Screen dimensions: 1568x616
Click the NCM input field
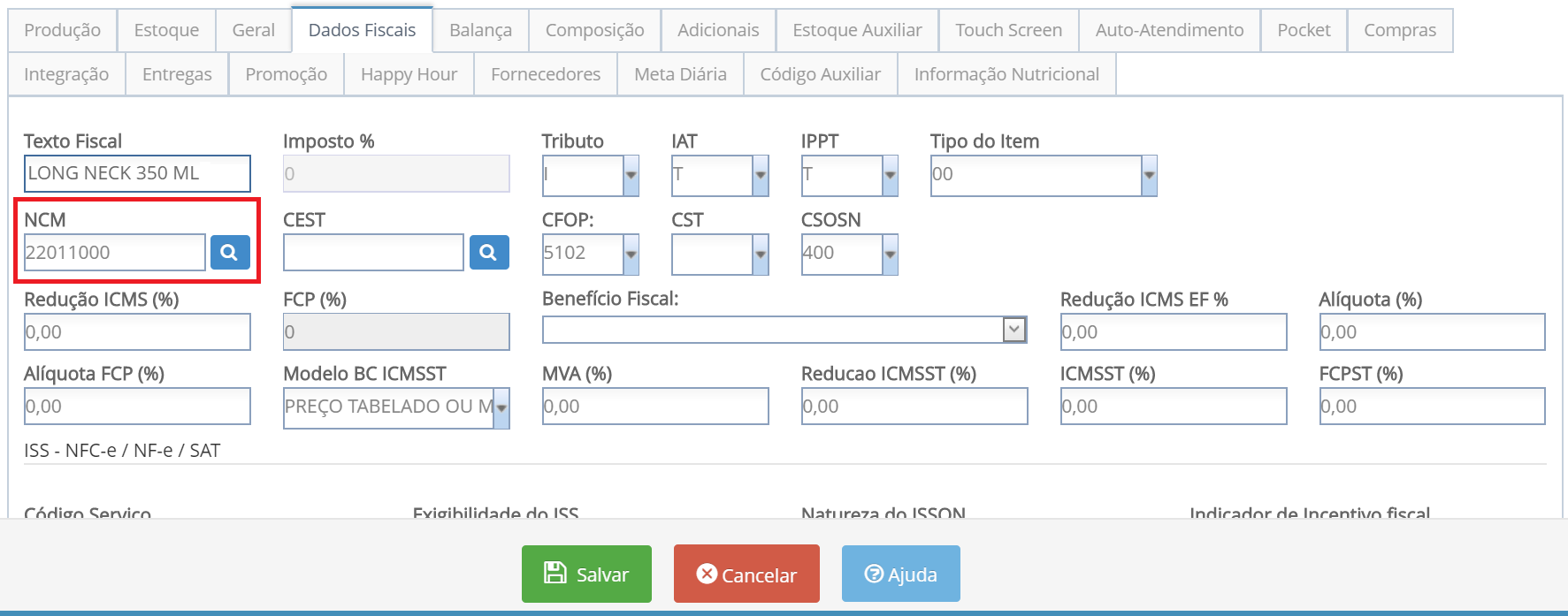(x=115, y=253)
